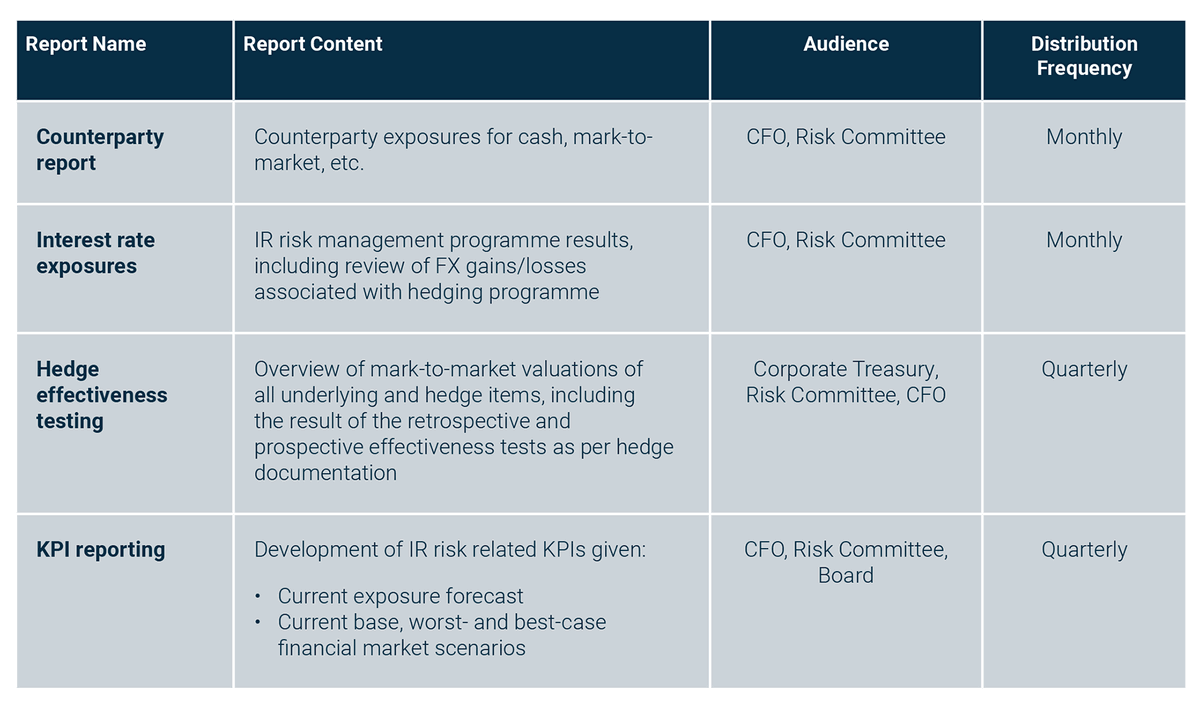
Task: Click the Audience column header
Action: [846, 44]
